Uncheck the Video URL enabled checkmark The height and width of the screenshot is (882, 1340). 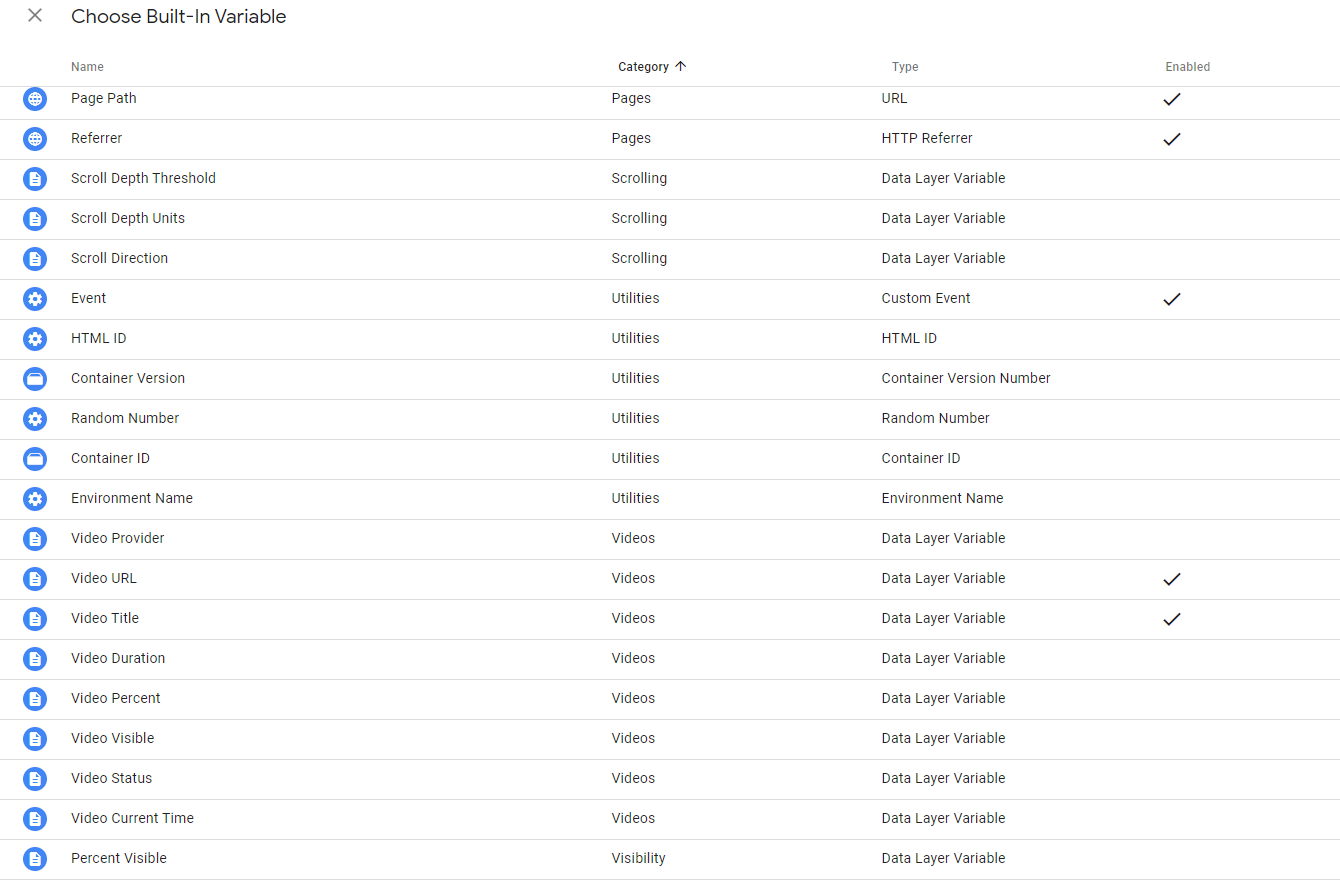(1172, 579)
